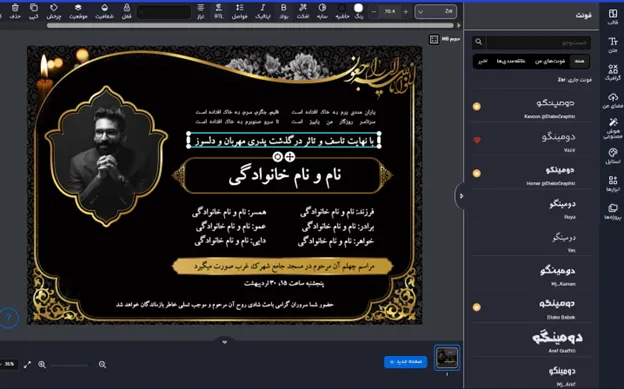
Task: Open the قالب templates sidebar panel
Action: pyautogui.click(x=612, y=16)
